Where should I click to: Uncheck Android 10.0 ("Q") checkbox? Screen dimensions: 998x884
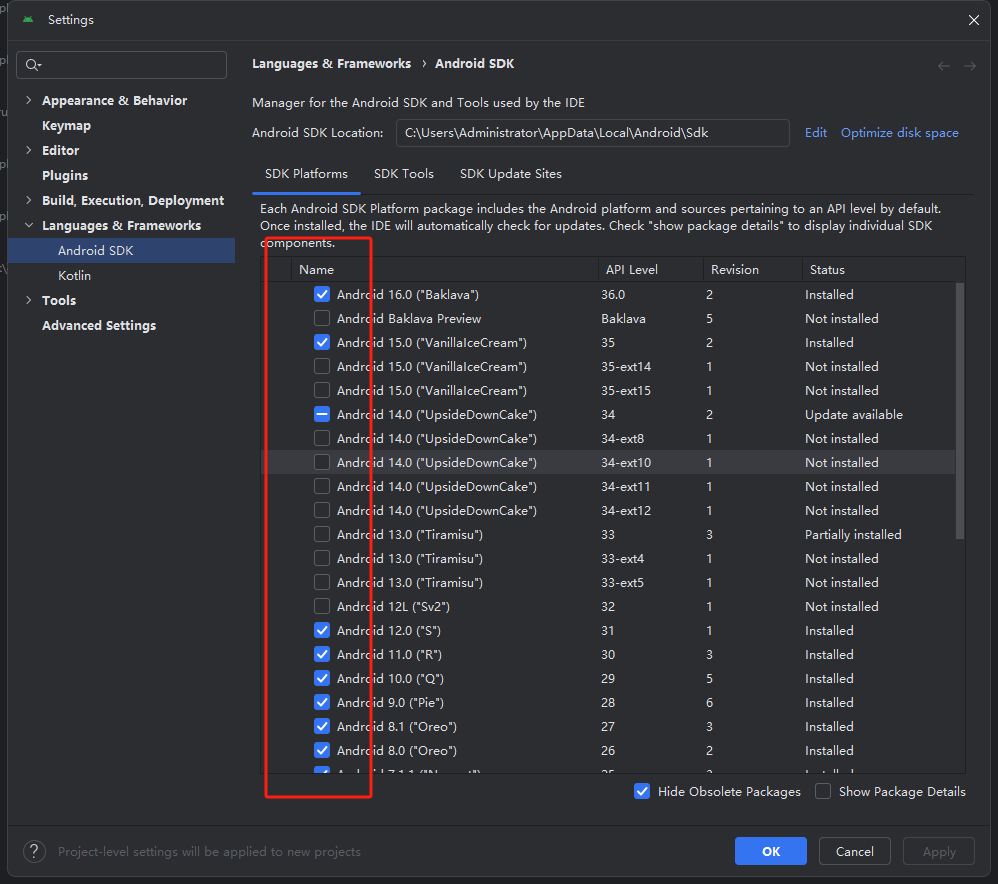tap(322, 678)
